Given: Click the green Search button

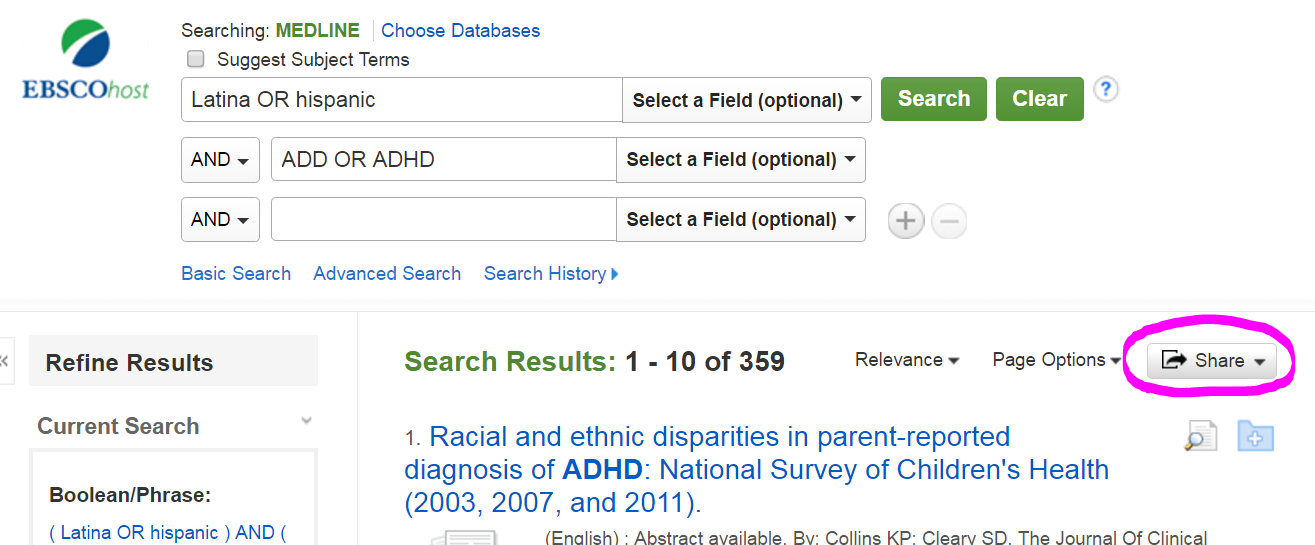Looking at the screenshot, I should (x=934, y=99).
